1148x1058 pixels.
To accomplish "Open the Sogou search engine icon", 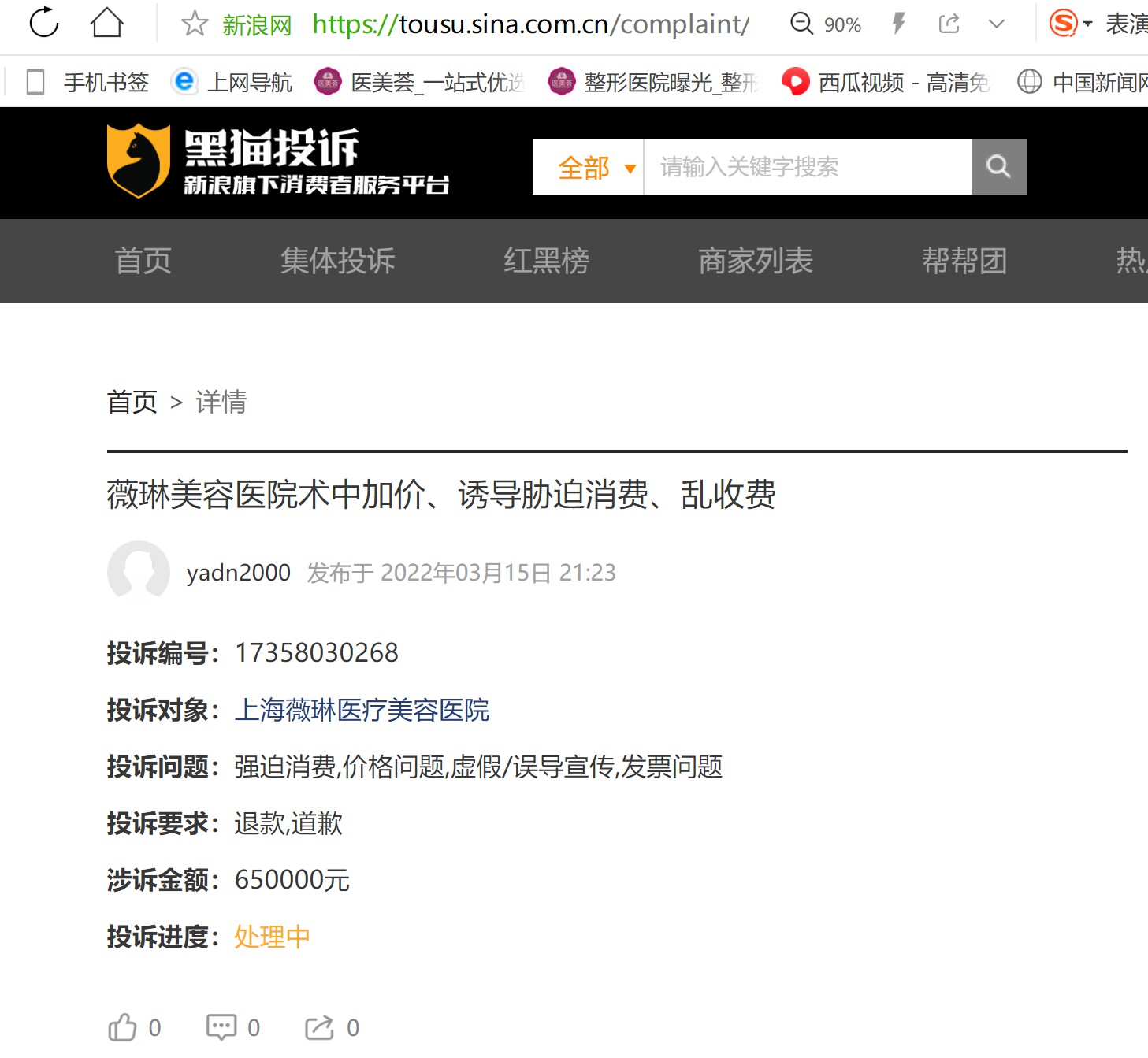I will pos(1063,24).
